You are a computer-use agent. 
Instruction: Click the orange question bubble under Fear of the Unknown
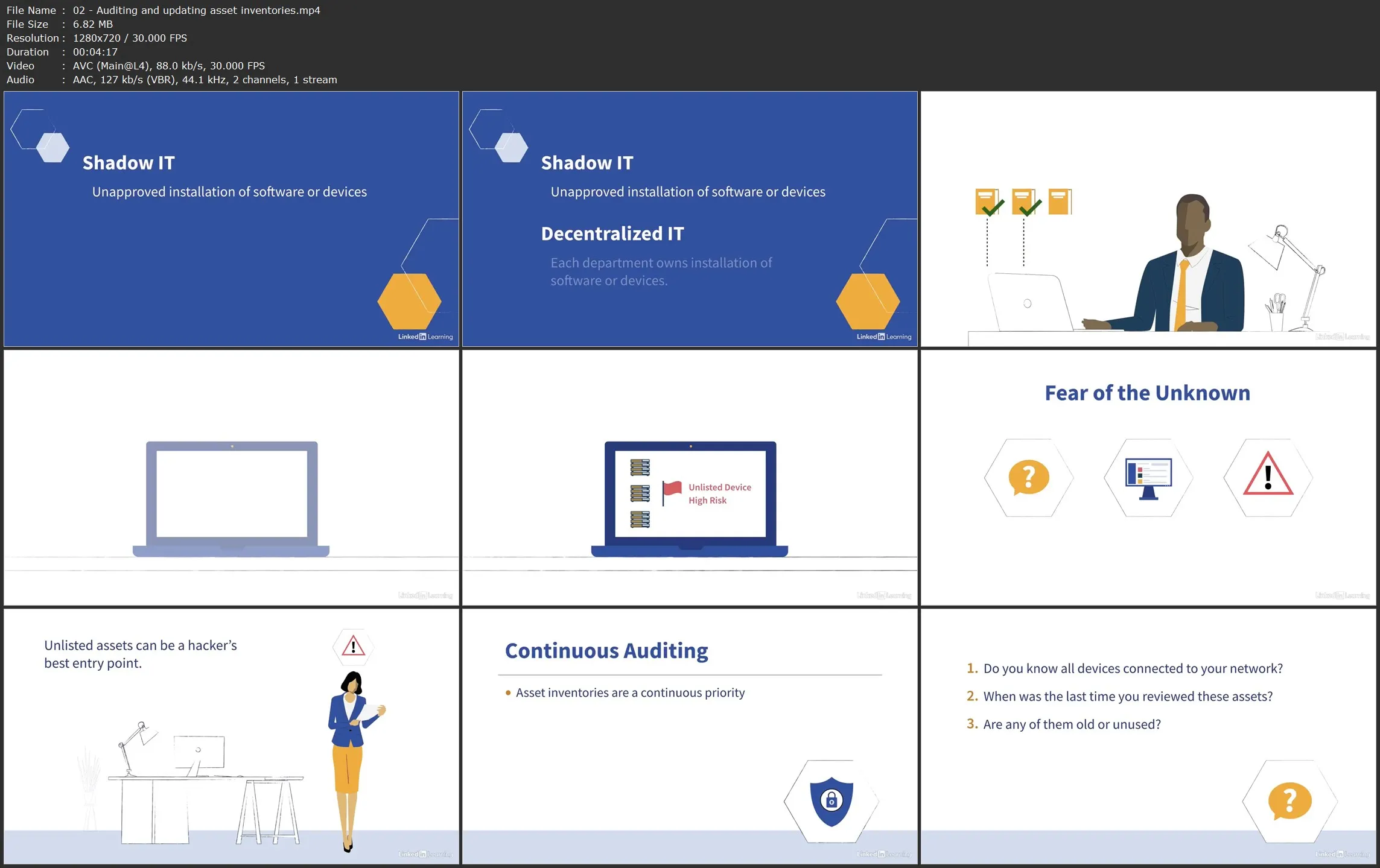click(1028, 477)
